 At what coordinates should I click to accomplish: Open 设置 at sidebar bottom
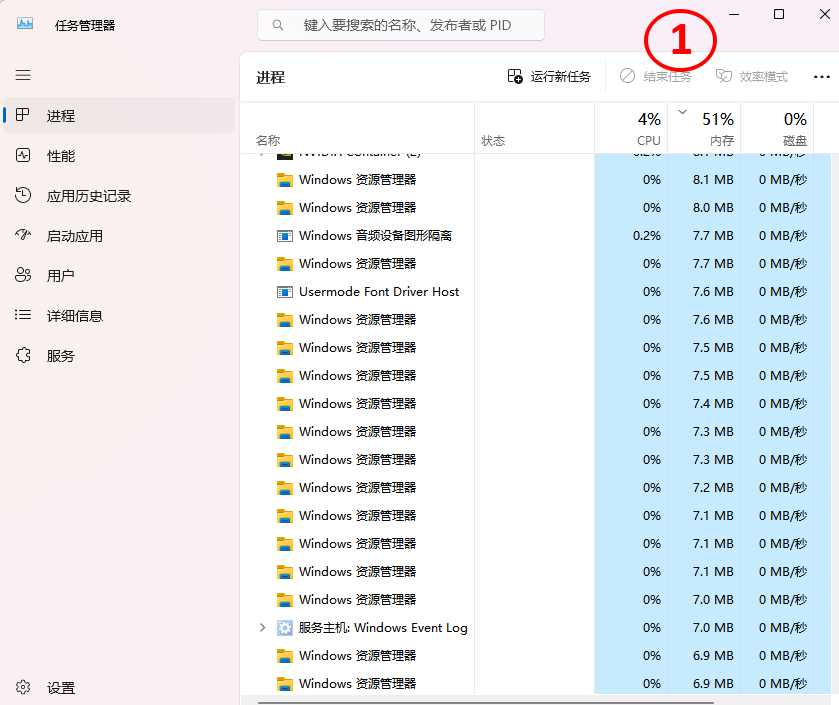[119, 687]
